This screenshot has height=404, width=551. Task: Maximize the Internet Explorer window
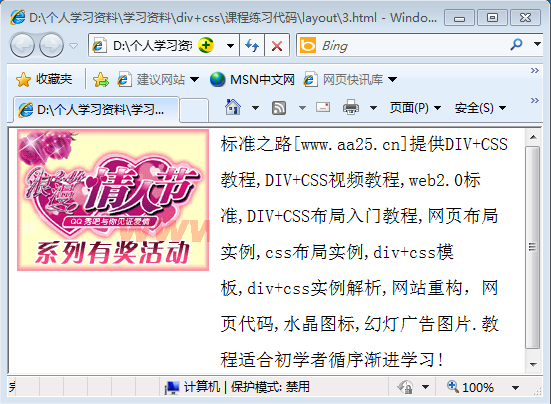point(492,18)
